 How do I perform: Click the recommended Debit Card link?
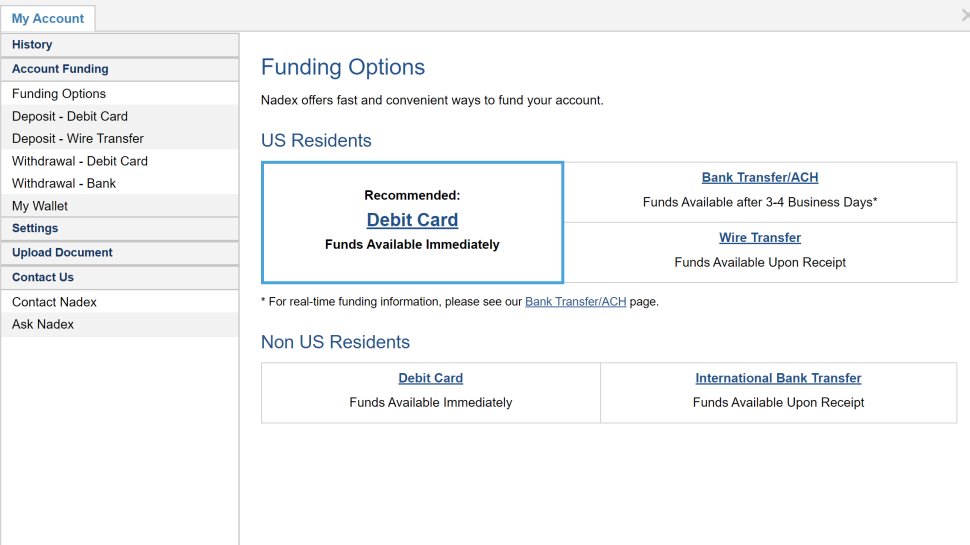[x=412, y=220]
